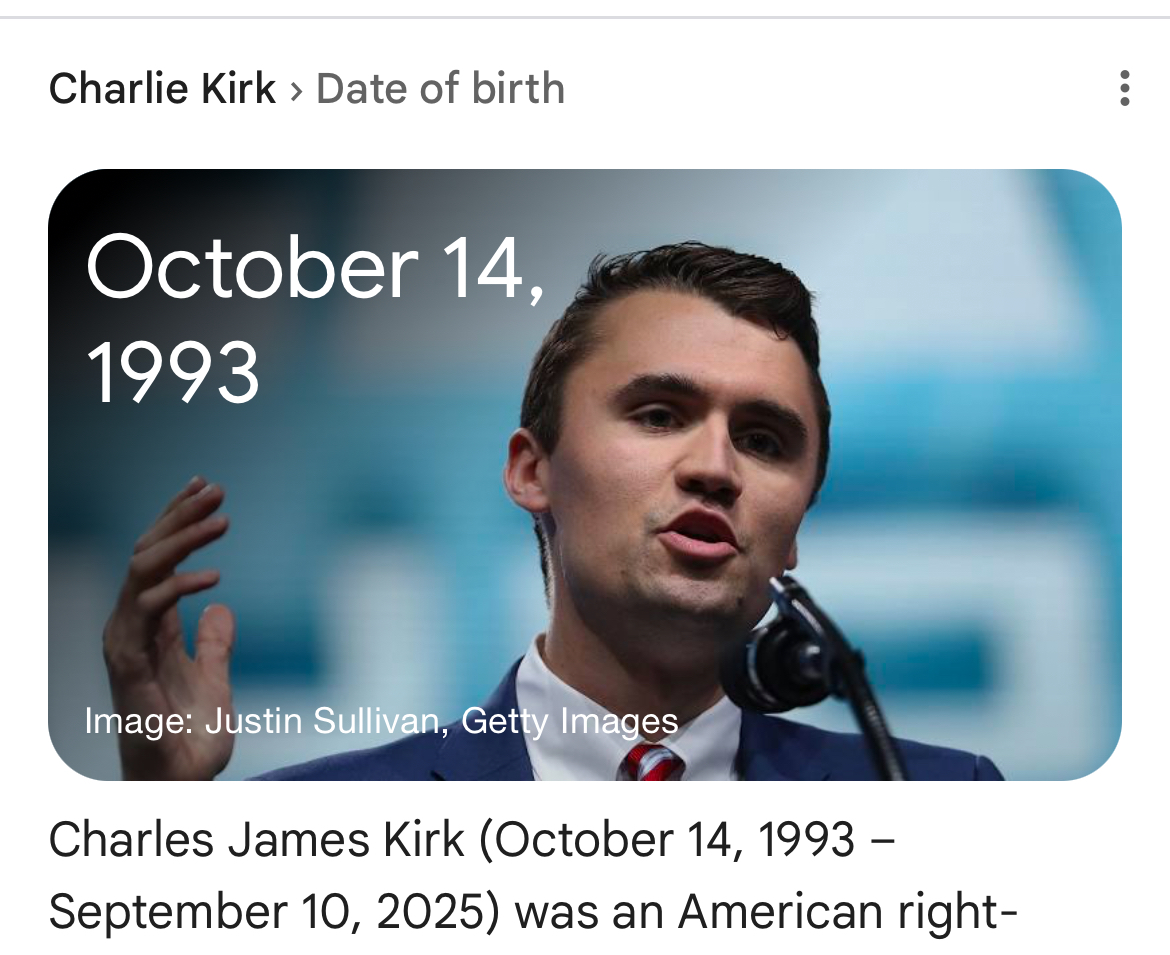1170x955 pixels.
Task: Click the October 14, overlay heading
Action: 316,268
